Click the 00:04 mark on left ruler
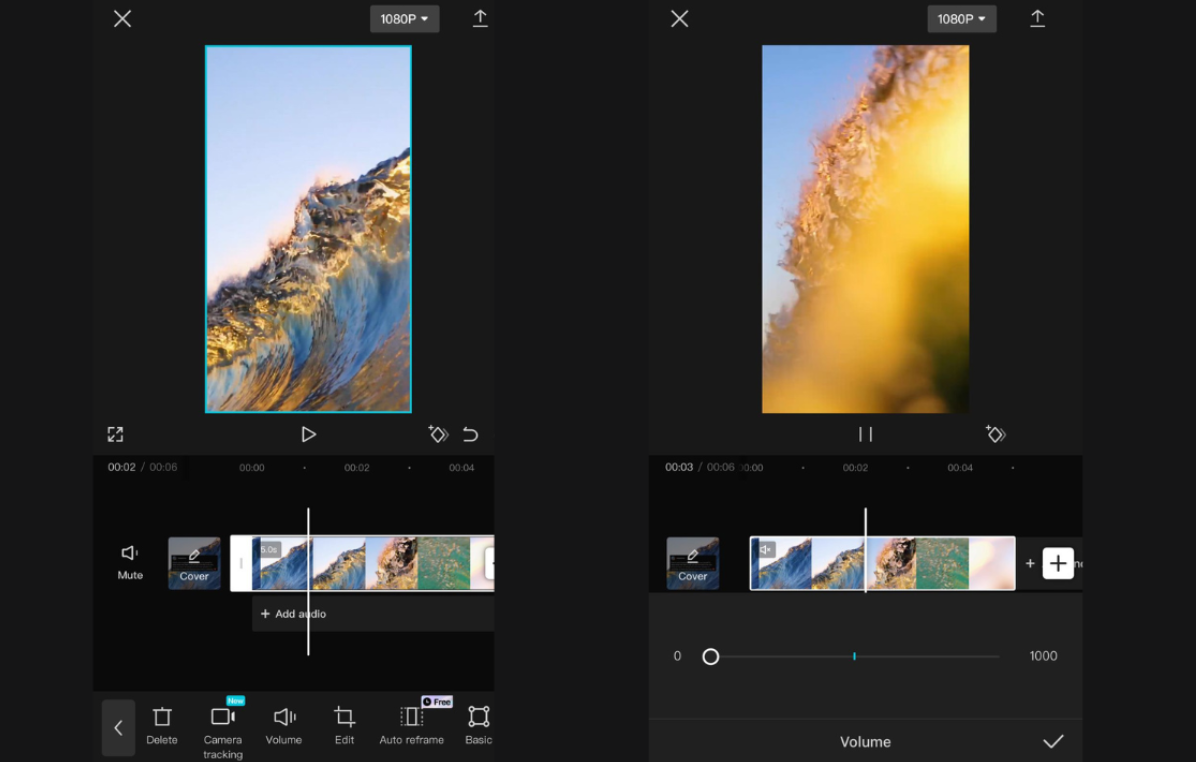Screen dimensions: 1196x762 point(461,468)
